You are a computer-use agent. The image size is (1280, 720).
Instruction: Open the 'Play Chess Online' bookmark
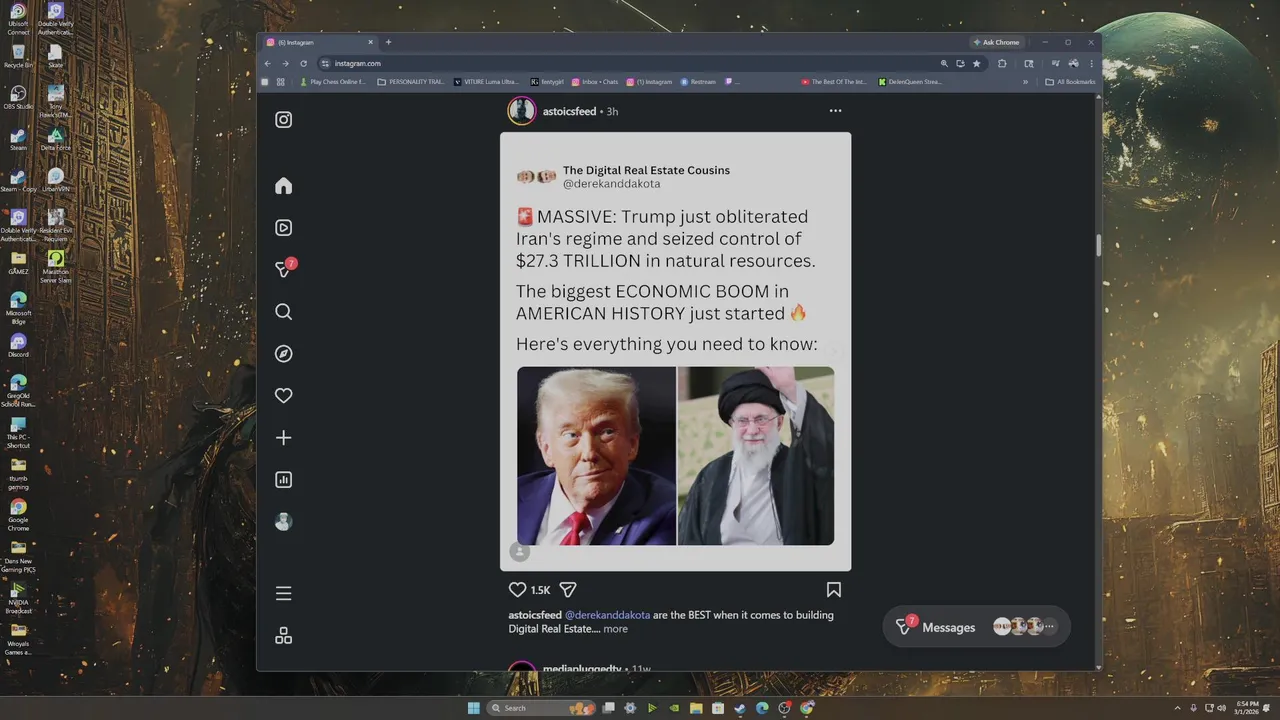(333, 82)
